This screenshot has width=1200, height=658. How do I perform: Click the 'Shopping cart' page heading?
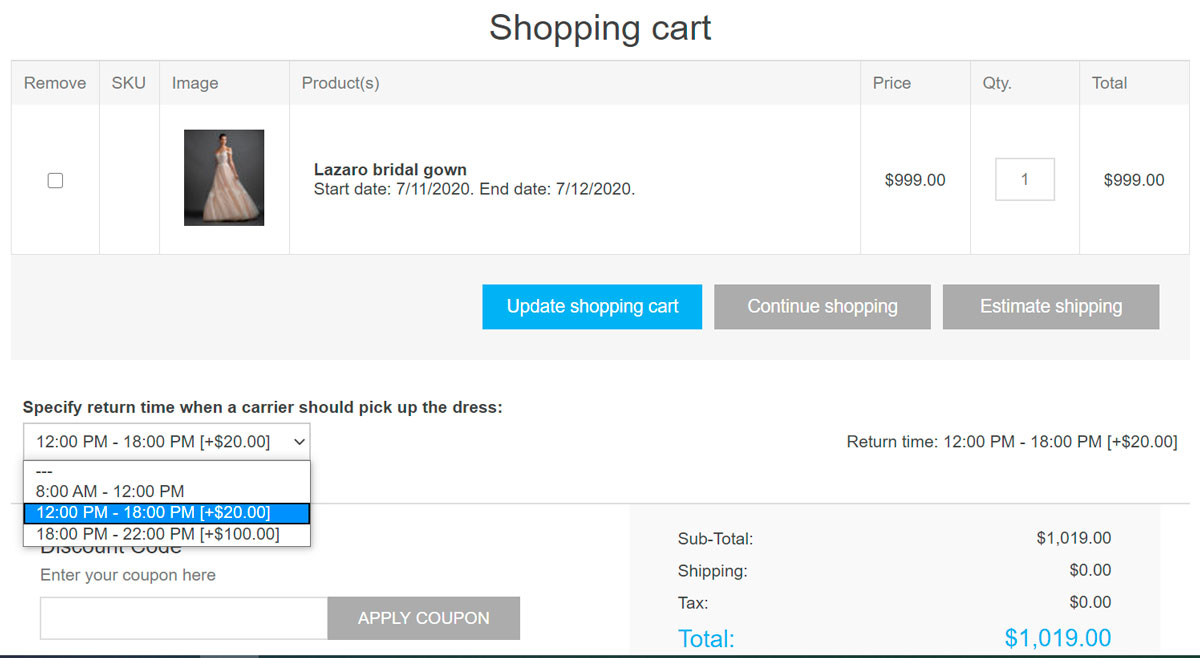(599, 28)
